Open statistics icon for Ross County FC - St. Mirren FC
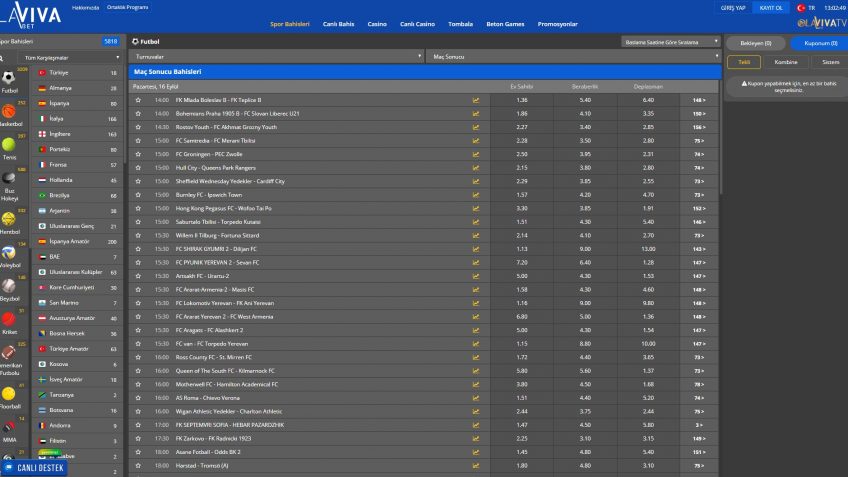This screenshot has width=848, height=477. [x=476, y=357]
